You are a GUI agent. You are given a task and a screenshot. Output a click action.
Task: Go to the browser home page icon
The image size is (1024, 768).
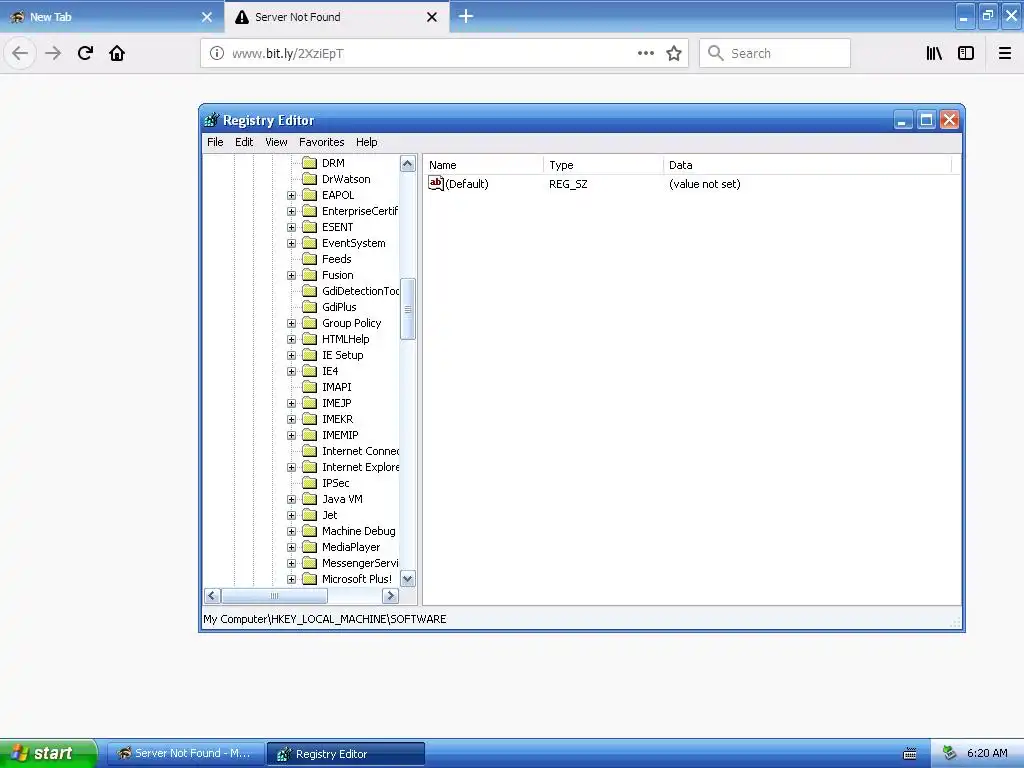click(117, 54)
